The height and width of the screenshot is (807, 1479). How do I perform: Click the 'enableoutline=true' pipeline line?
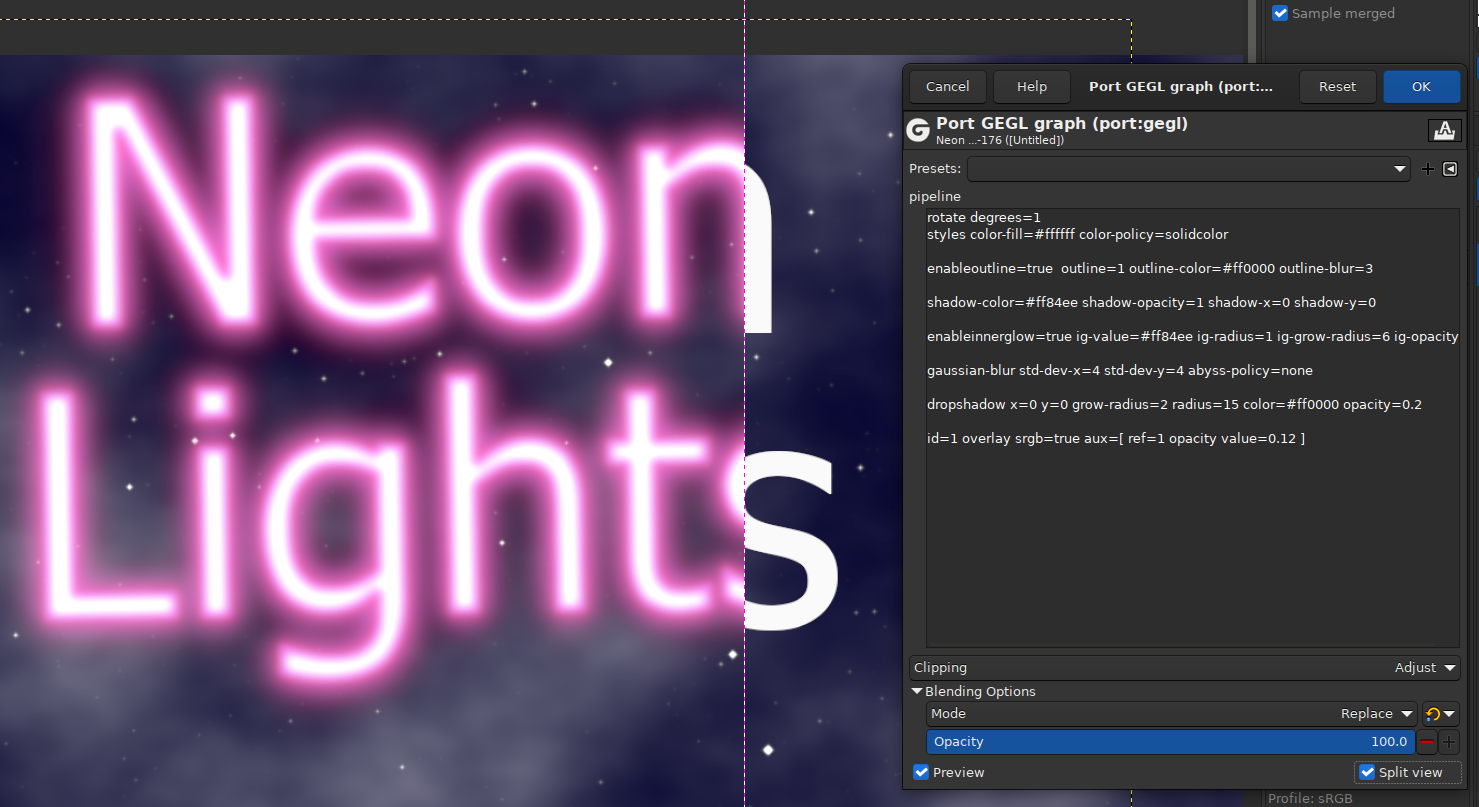[x=1149, y=269]
